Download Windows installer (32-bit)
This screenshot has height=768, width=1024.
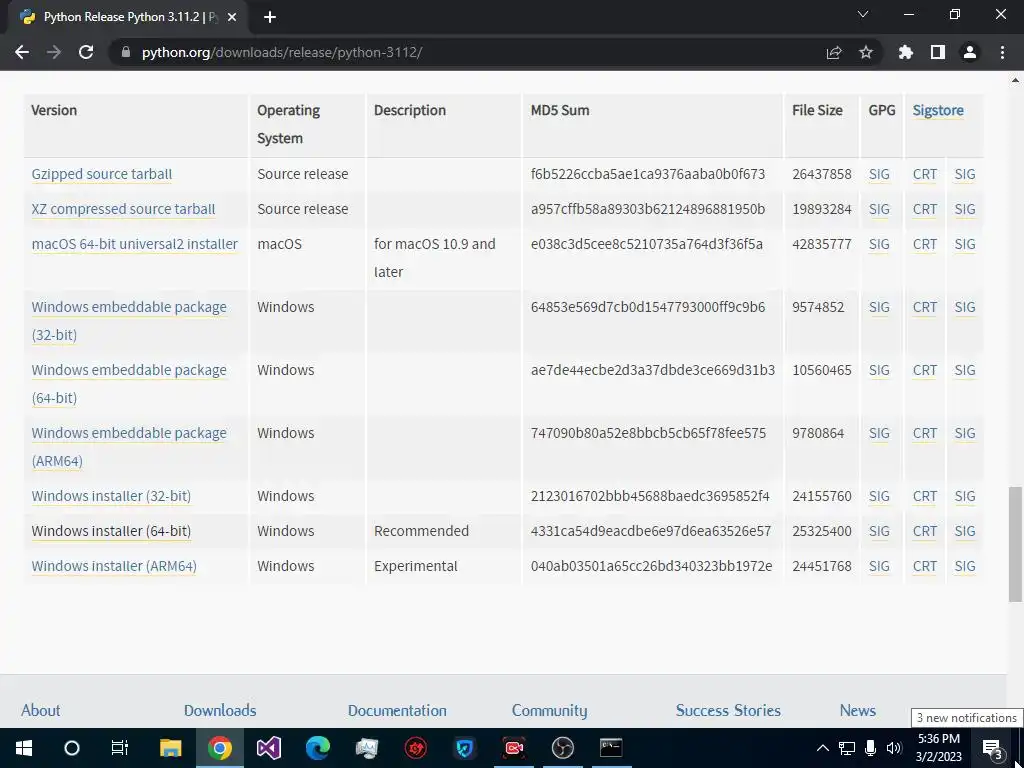click(x=111, y=496)
